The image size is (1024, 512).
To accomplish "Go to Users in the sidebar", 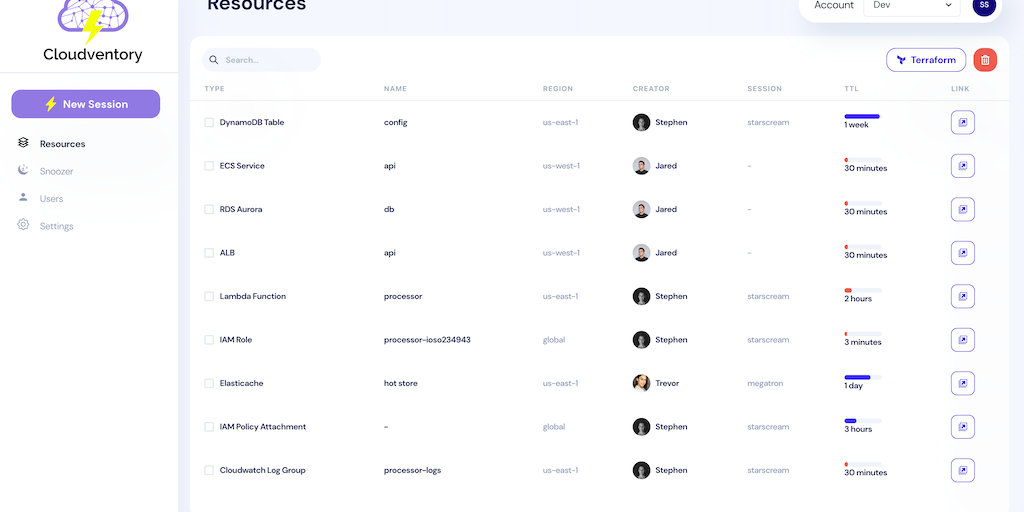I will click(x=51, y=199).
